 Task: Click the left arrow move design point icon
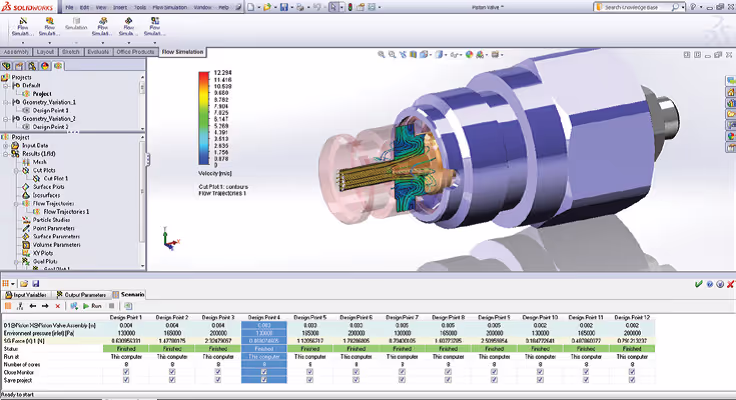click(x=33, y=306)
